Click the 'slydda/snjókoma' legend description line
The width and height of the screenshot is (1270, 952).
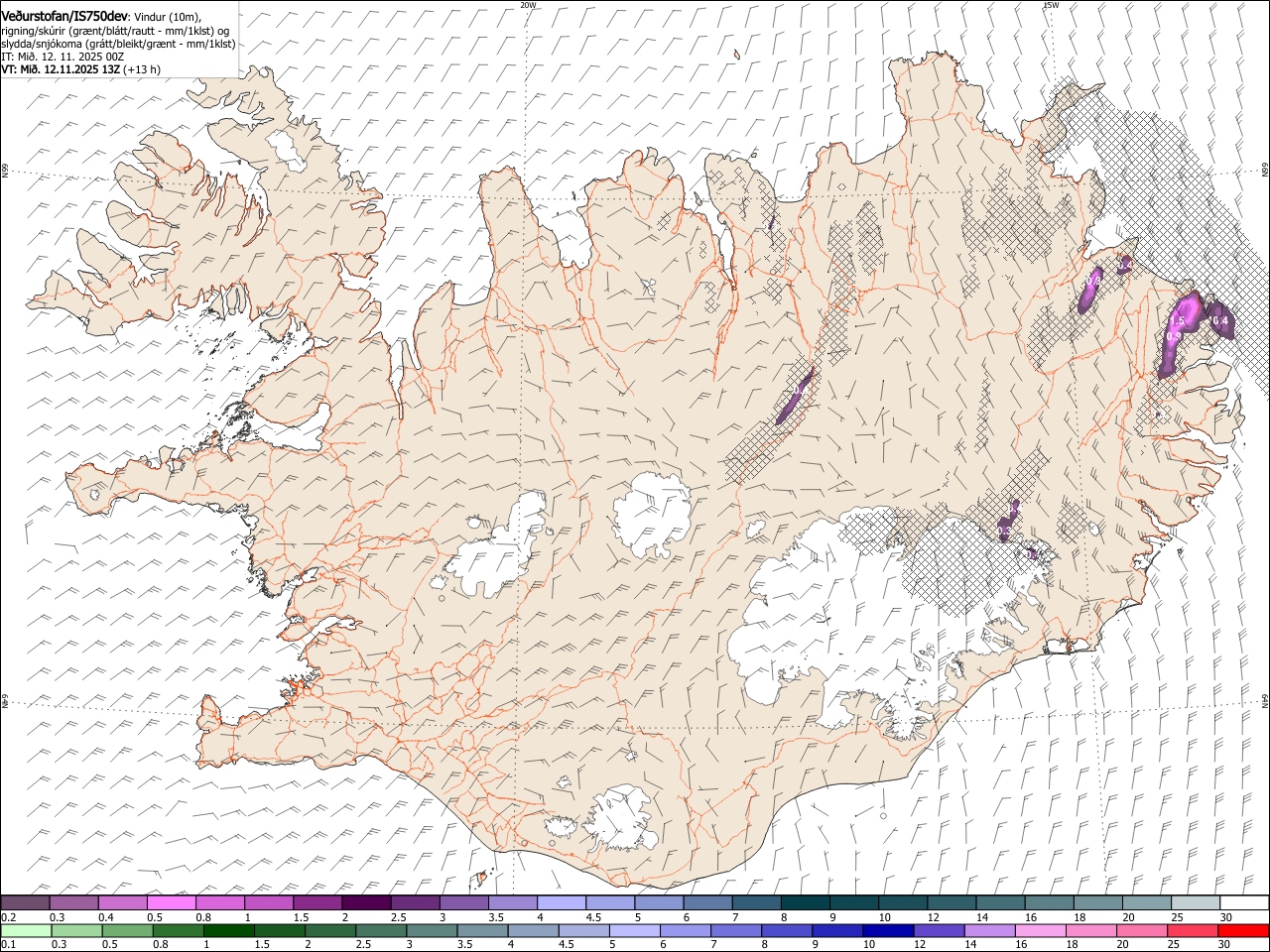119,44
